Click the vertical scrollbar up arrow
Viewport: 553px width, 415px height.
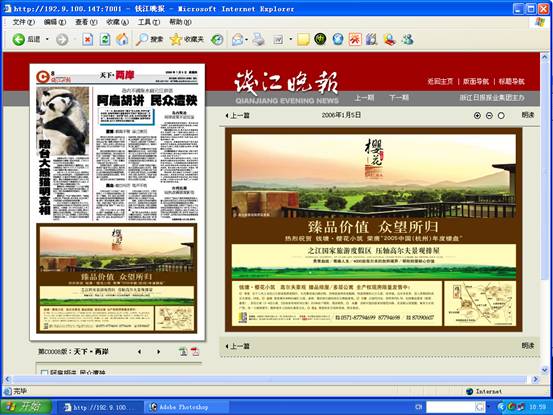545,56
